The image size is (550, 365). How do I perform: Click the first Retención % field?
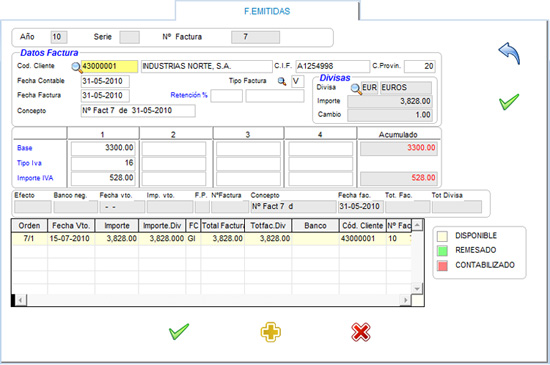(x=227, y=96)
